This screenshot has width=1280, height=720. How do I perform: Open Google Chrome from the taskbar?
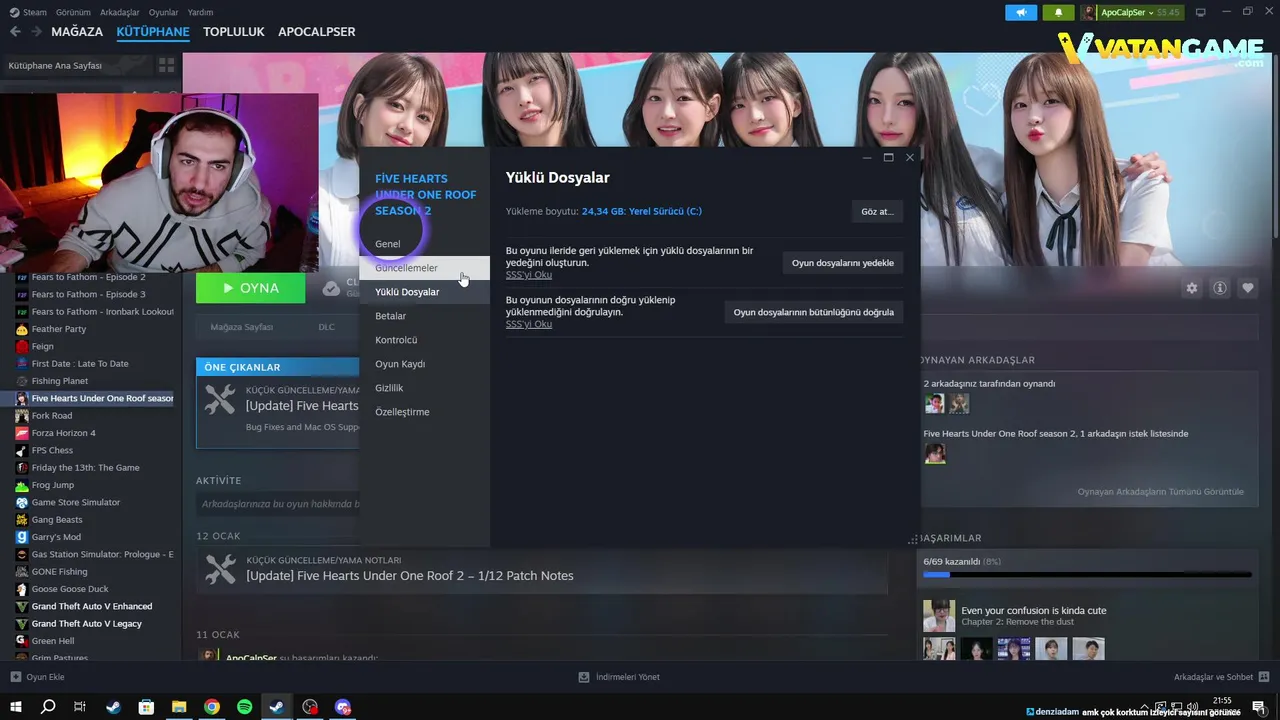coord(212,707)
